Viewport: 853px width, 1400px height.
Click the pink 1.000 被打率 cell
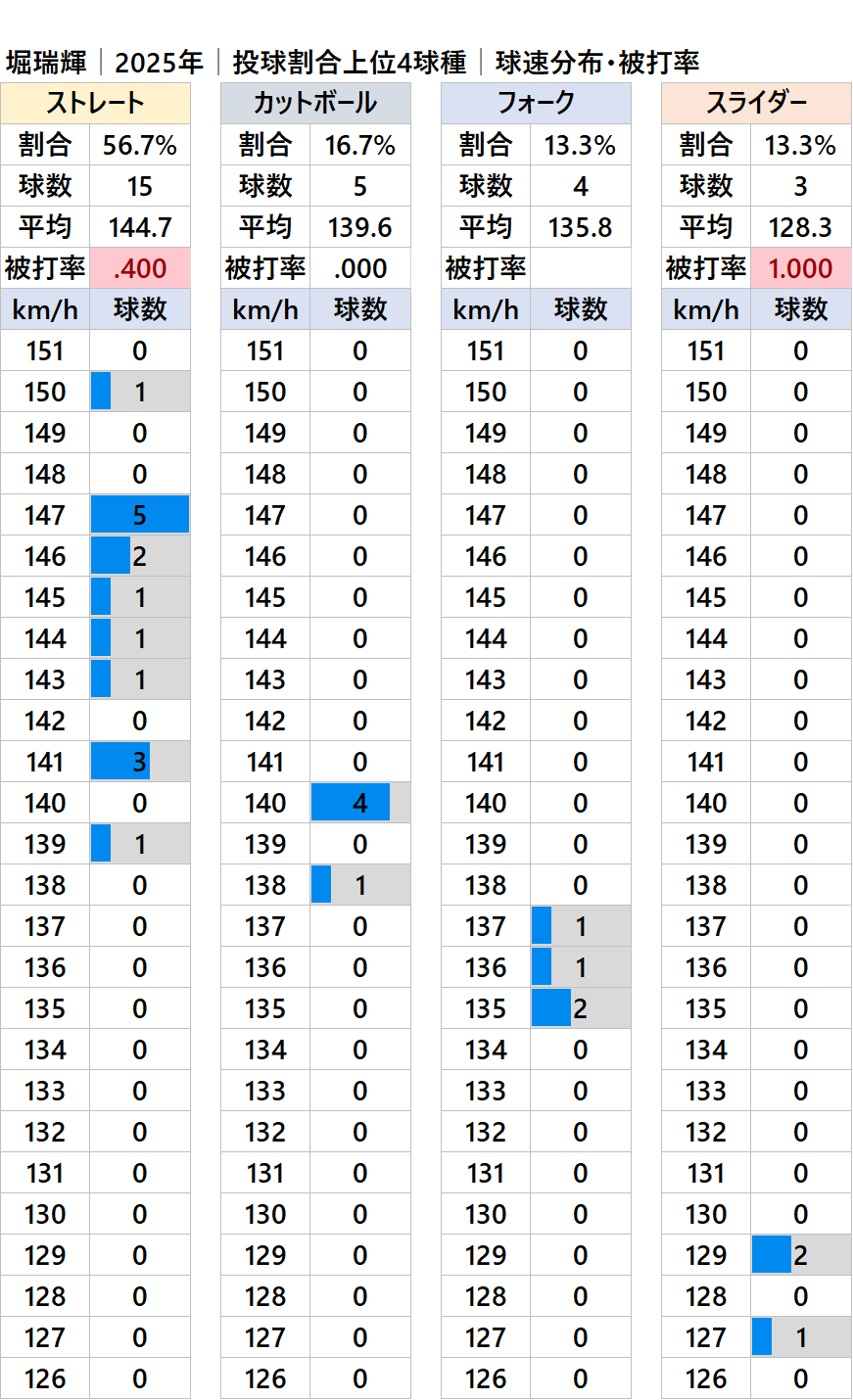(x=801, y=268)
